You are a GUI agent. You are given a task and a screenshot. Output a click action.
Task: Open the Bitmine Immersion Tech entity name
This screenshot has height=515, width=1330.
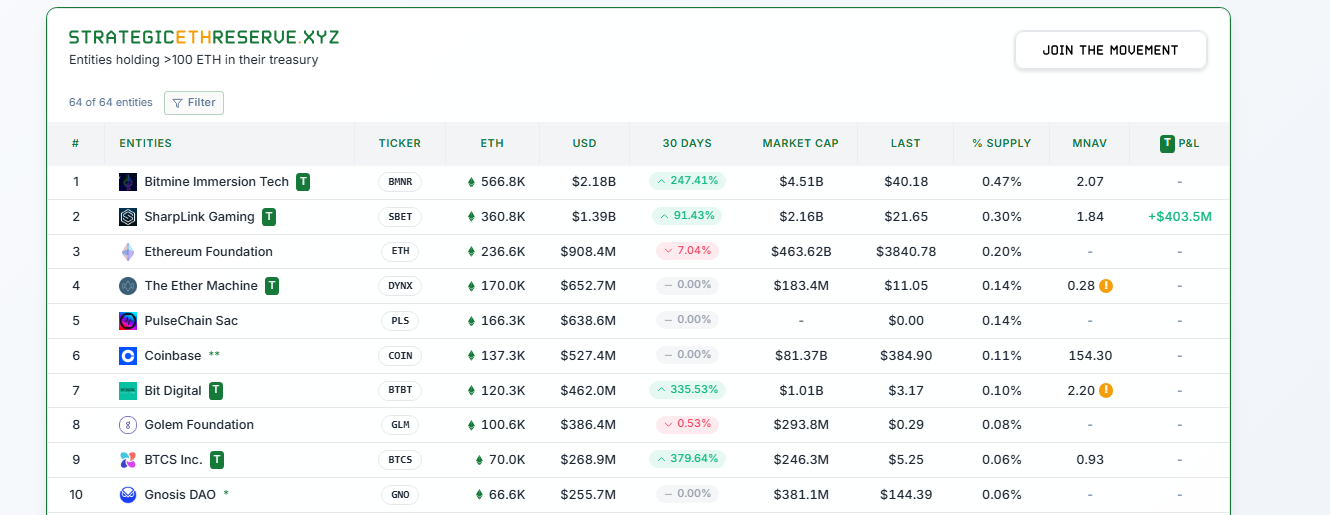[217, 182]
